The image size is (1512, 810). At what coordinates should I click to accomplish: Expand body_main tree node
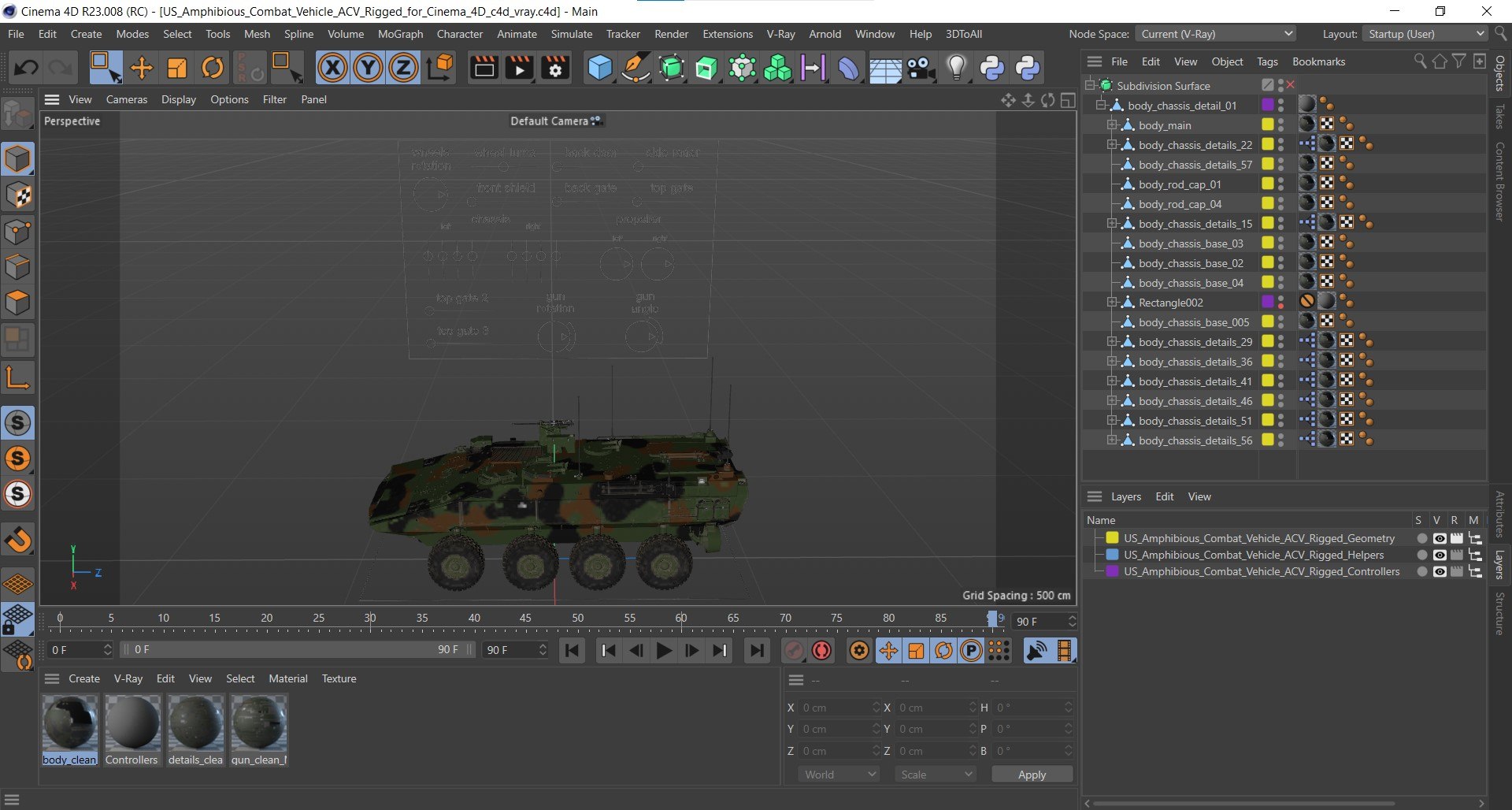(1112, 124)
